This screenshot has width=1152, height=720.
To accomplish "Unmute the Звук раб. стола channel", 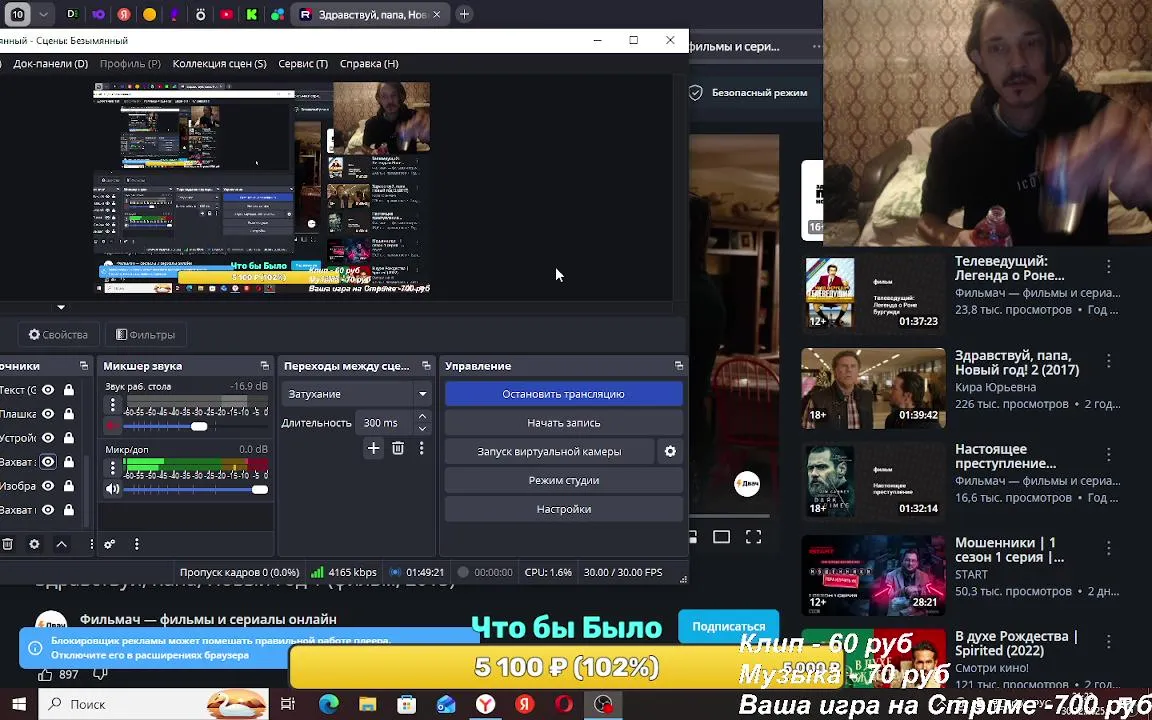I will 112,425.
